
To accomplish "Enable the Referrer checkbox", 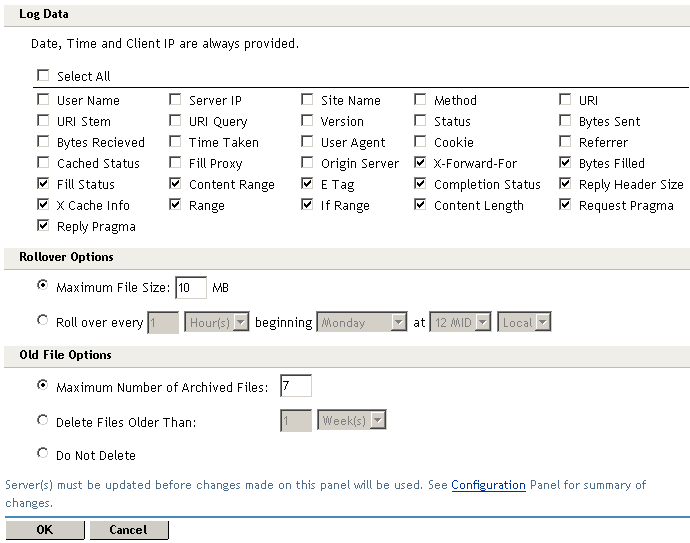I will click(565, 141).
